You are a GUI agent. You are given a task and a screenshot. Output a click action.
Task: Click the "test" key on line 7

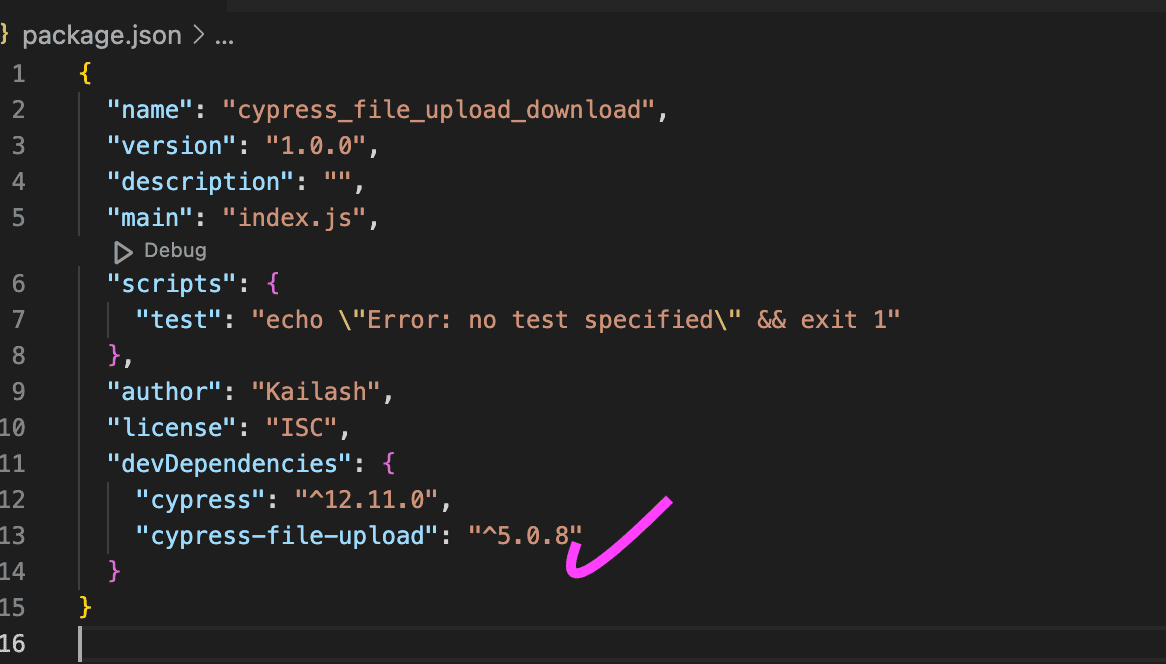click(179, 320)
